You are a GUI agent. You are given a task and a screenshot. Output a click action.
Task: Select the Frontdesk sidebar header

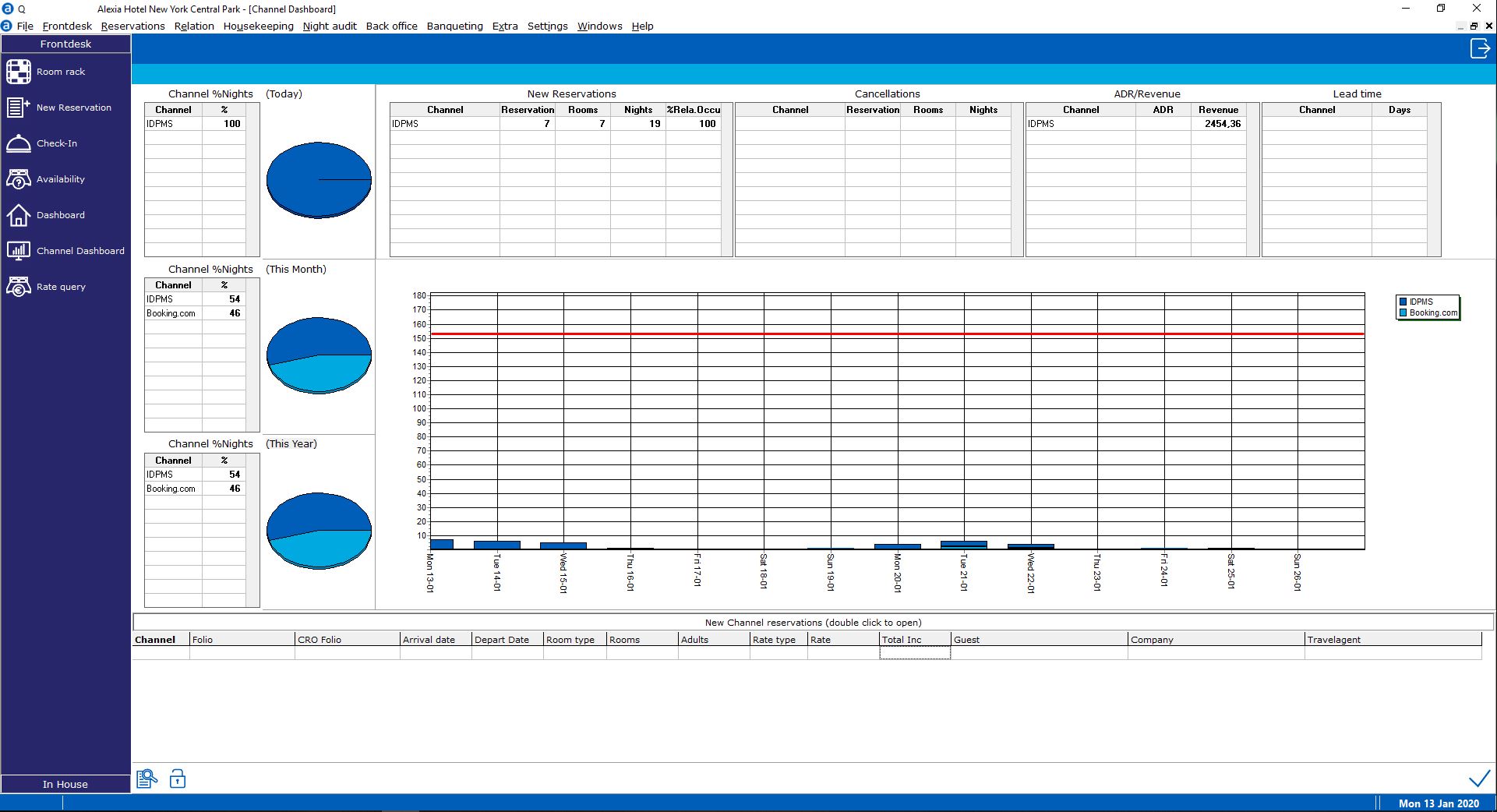[65, 44]
